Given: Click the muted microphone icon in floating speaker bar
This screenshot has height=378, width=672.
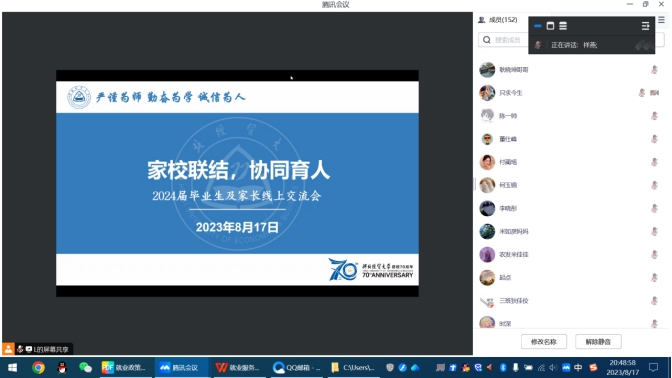Looking at the screenshot, I should [x=538, y=45].
